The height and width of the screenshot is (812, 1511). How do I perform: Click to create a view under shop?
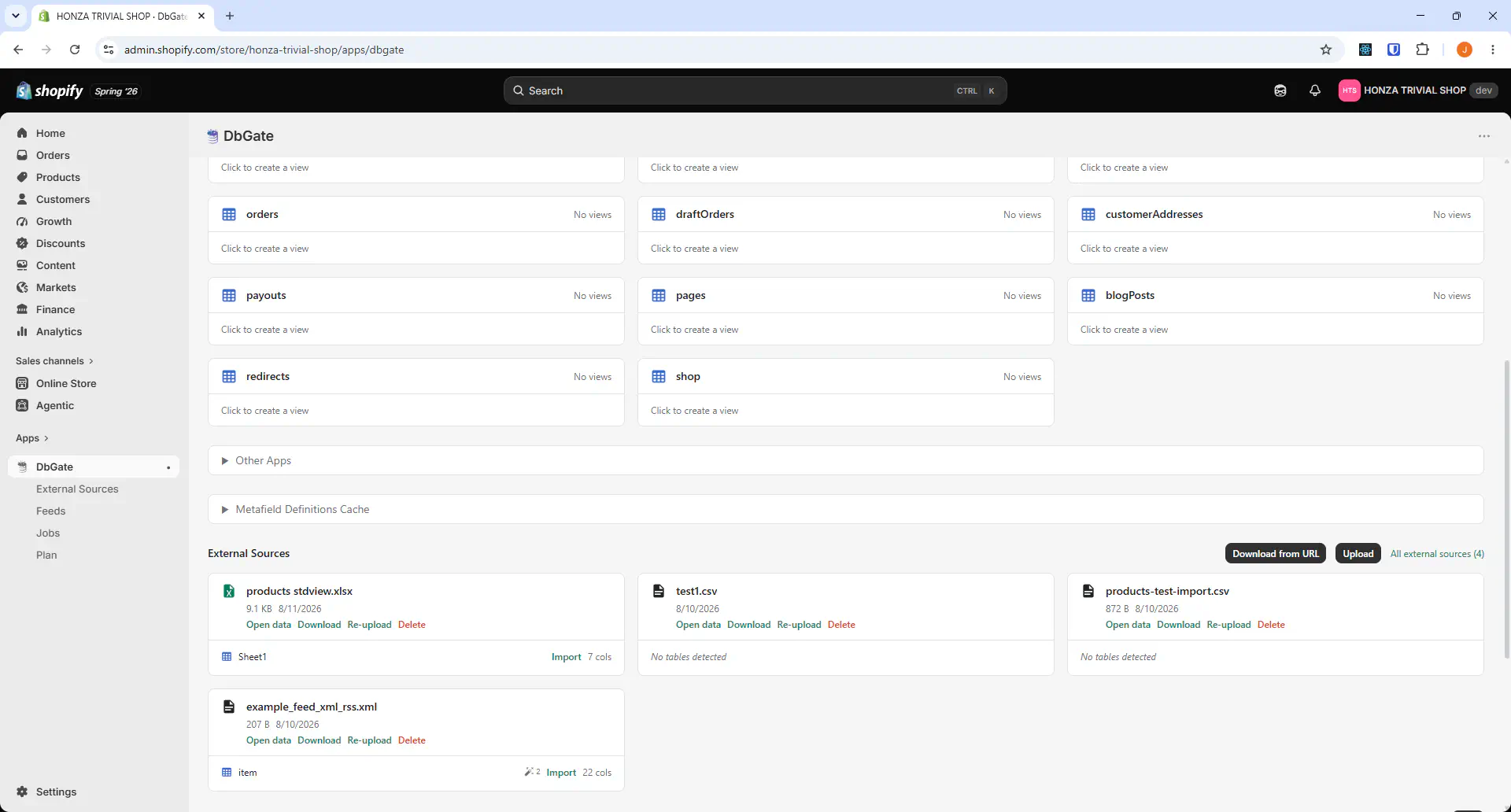694,411
